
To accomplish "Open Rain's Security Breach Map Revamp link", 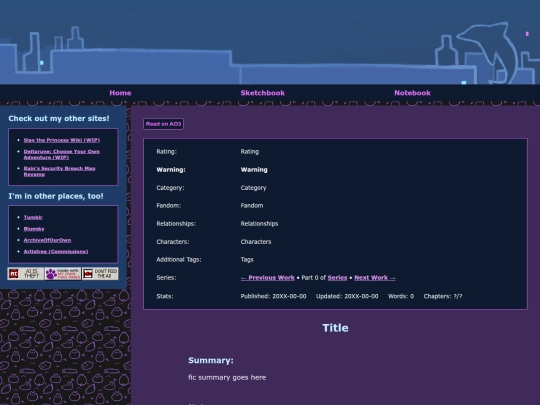I will (59, 171).
